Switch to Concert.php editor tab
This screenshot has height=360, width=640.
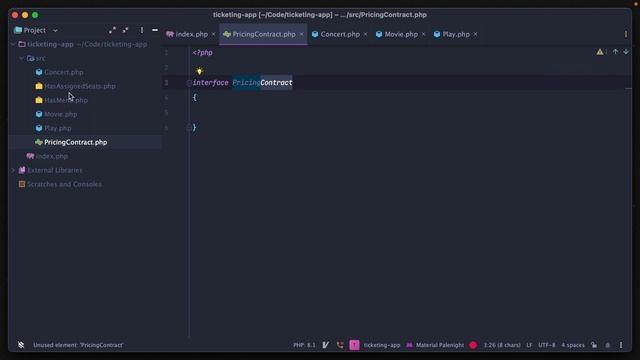click(340, 34)
